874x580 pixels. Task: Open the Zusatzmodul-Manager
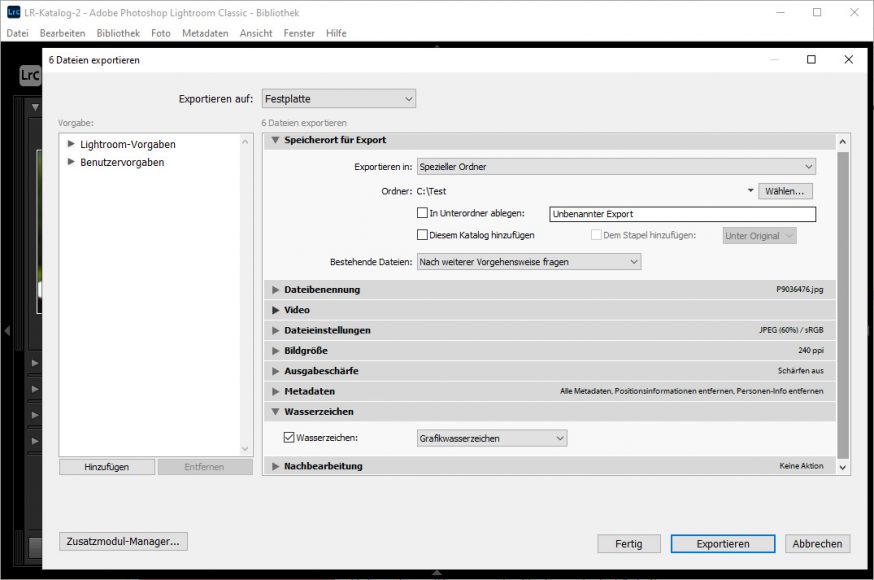click(123, 542)
